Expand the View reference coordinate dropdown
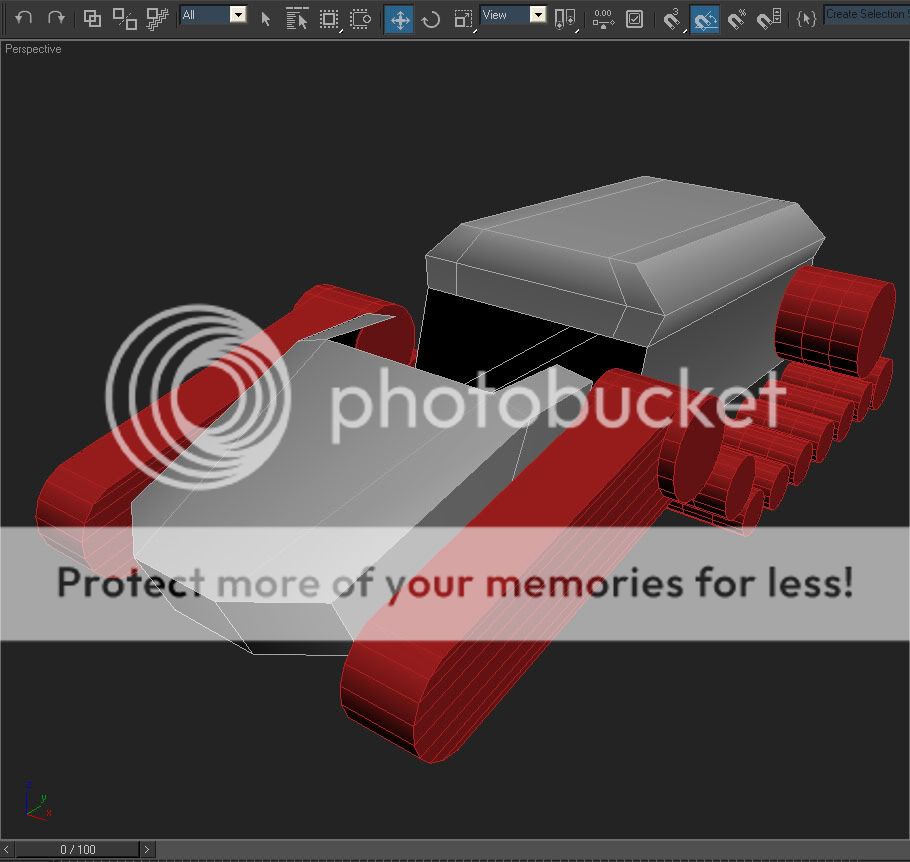 [513, 15]
